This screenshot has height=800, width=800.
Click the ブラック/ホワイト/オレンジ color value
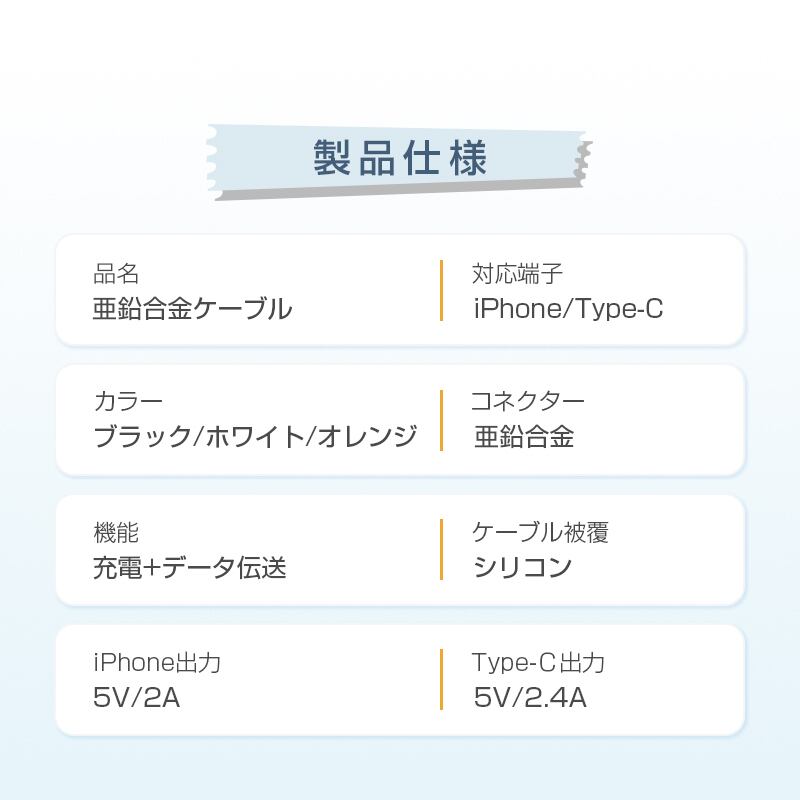click(255, 437)
